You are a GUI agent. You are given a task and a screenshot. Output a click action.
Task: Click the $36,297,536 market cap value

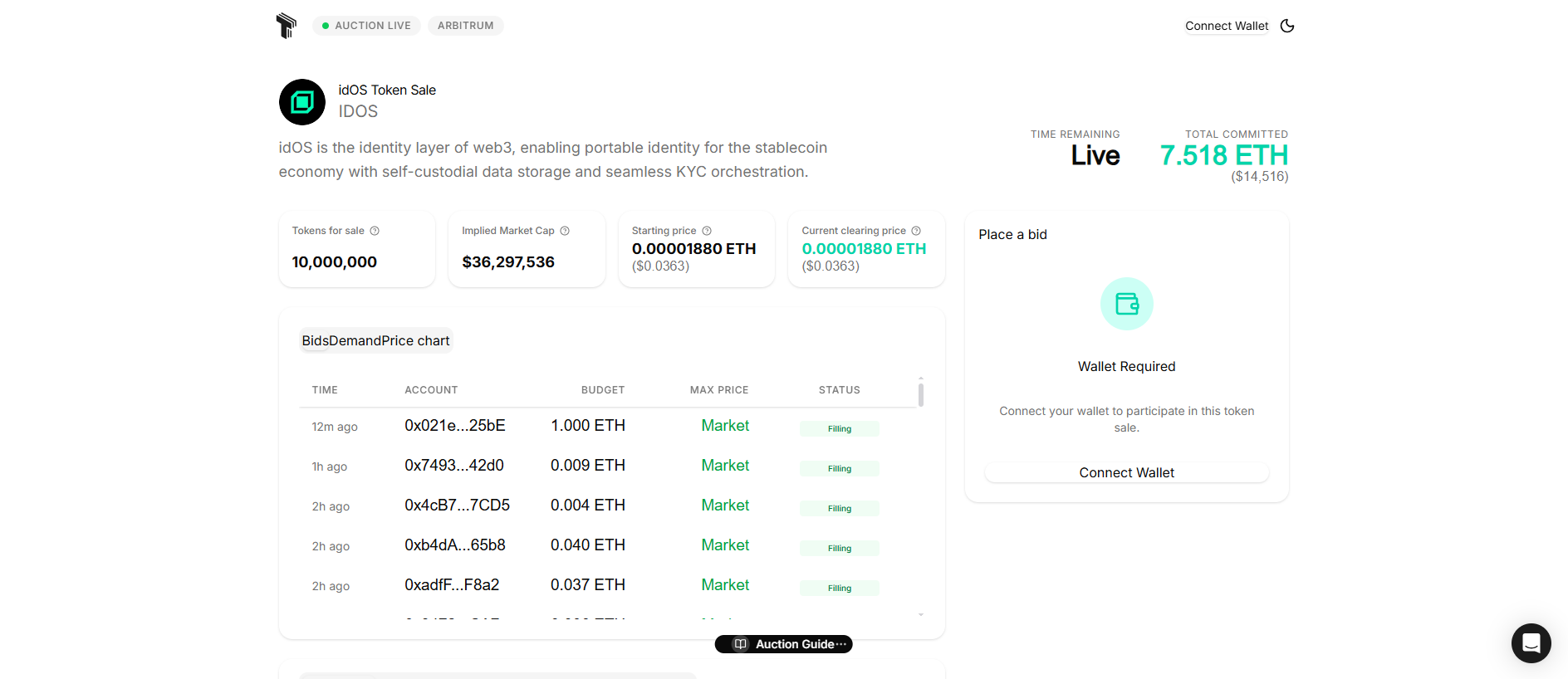point(508,262)
